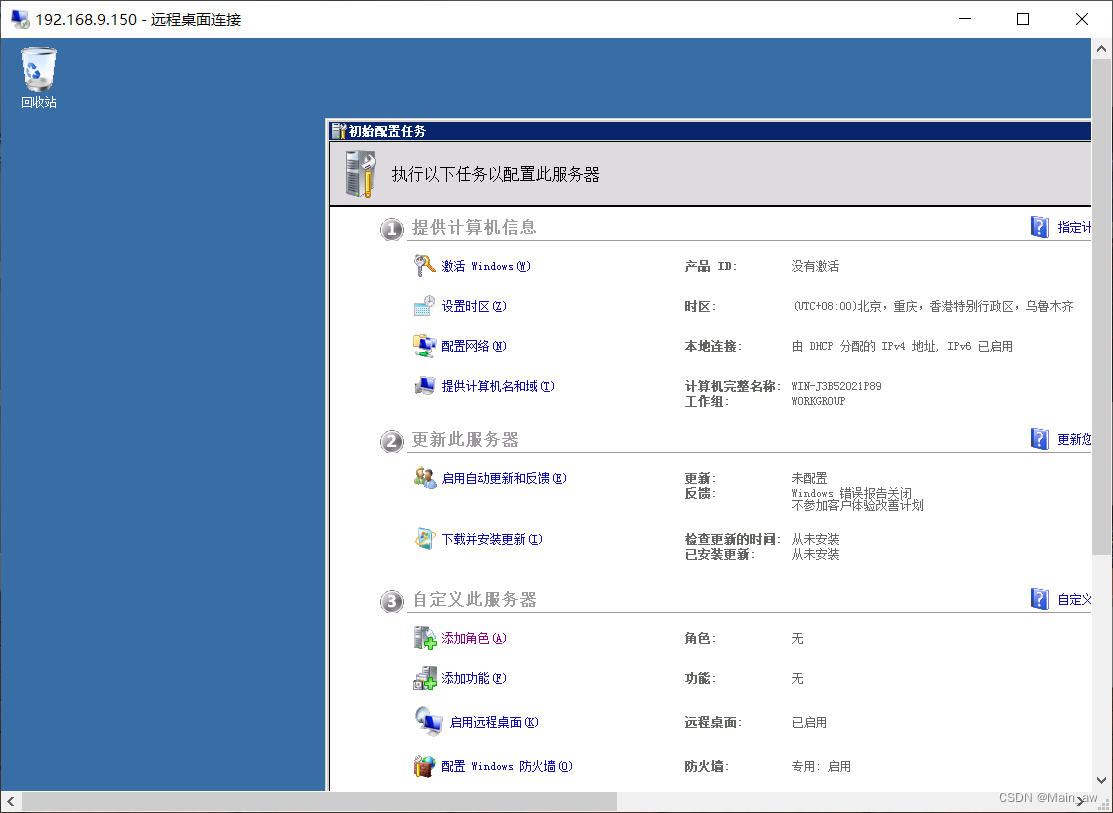
Task: Click the remote desktop connection title bar icon
Action: [x=20, y=19]
